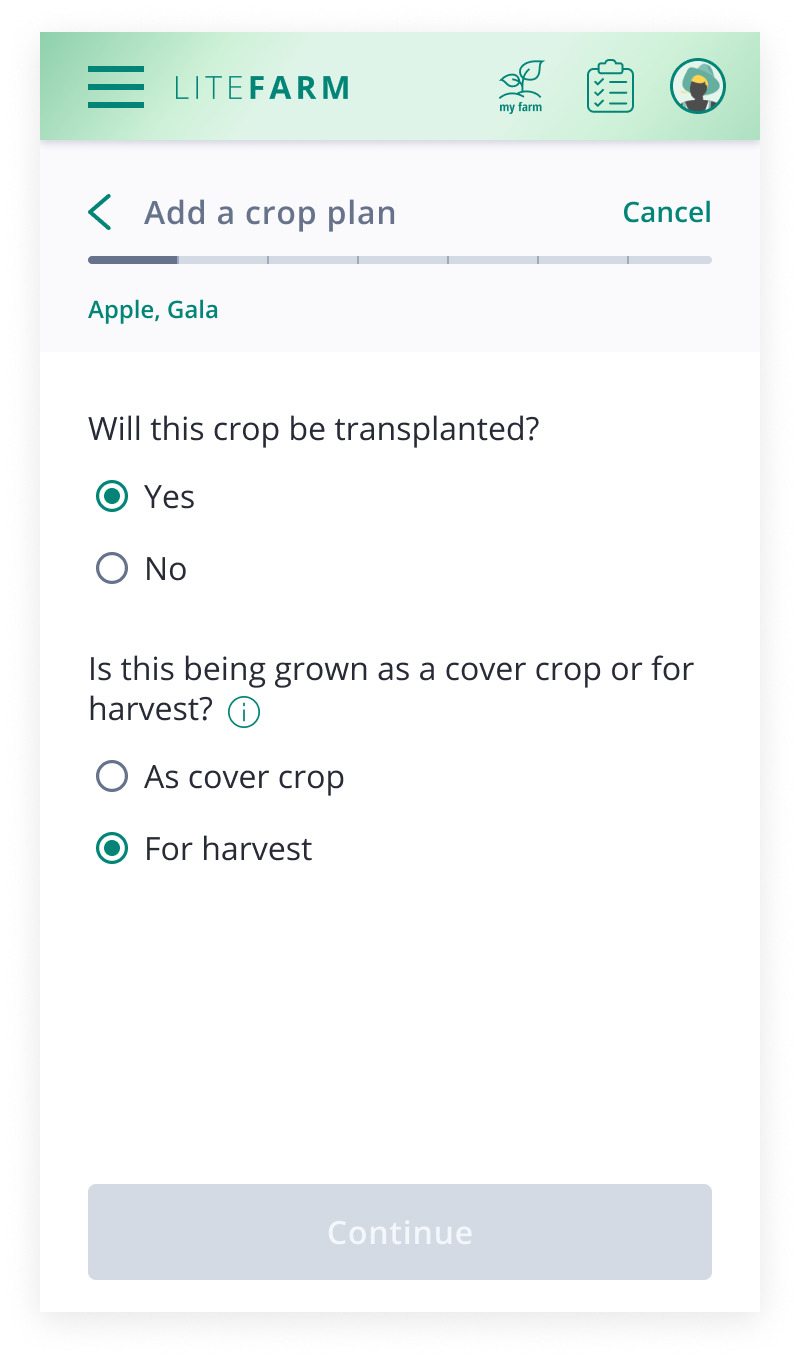The width and height of the screenshot is (800, 1360).
Task: Cancel the crop plan creation
Action: [667, 212]
